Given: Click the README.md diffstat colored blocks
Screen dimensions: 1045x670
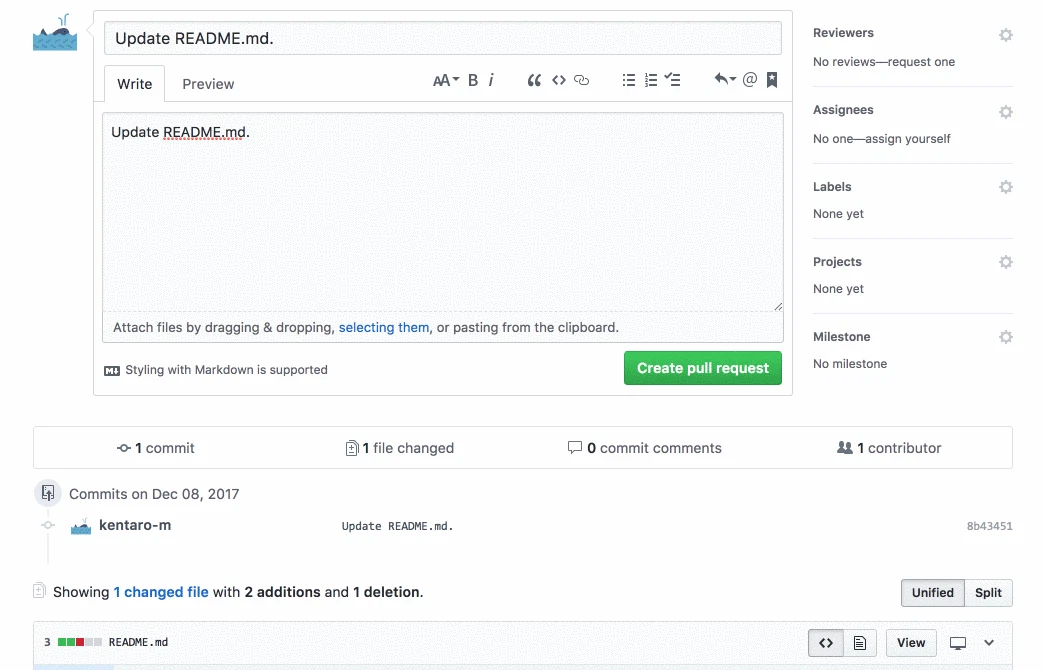Looking at the screenshot, I should coord(80,642).
